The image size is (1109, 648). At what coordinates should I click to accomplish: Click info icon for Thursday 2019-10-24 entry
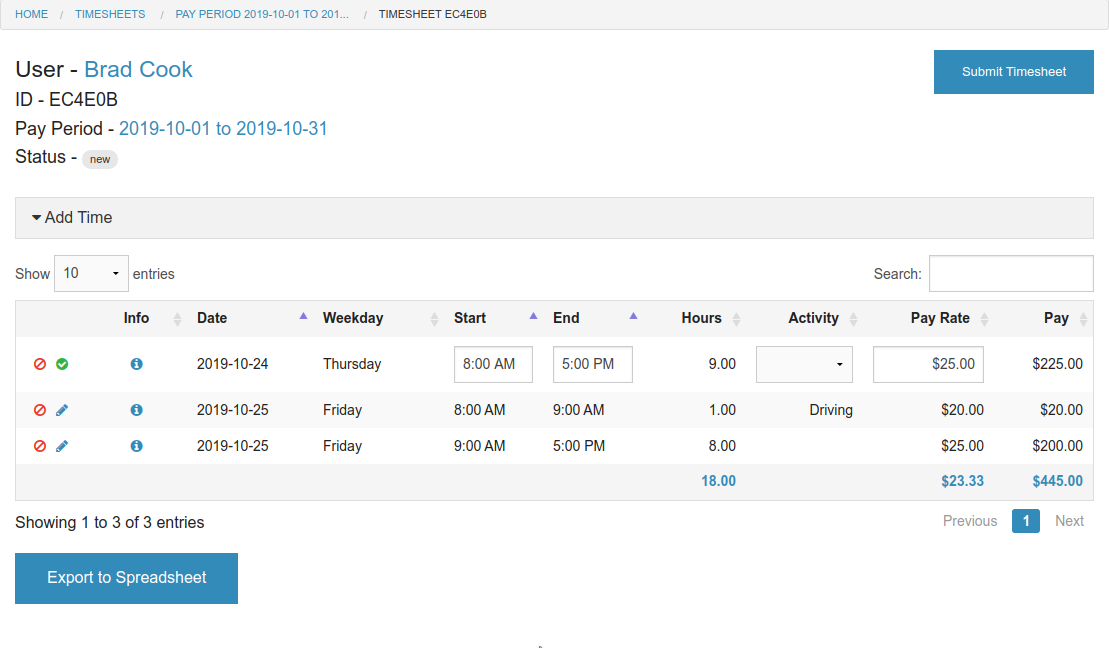pyautogui.click(x=137, y=365)
